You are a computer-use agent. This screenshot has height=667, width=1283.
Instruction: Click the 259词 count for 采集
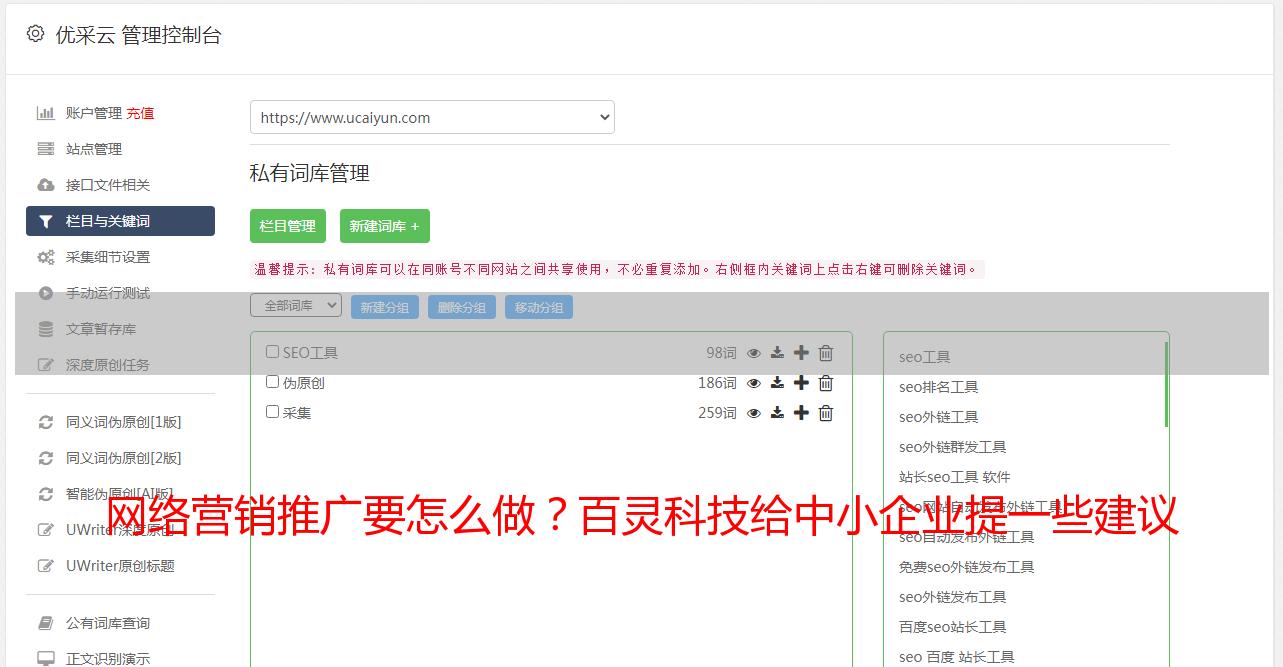coord(717,413)
